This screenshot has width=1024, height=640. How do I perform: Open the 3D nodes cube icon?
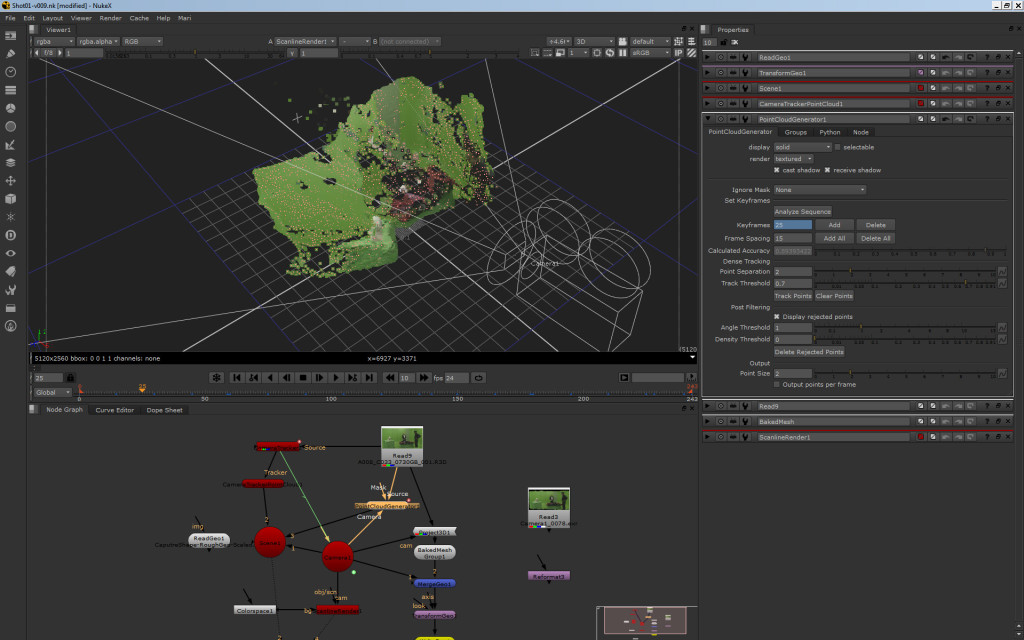coord(11,198)
